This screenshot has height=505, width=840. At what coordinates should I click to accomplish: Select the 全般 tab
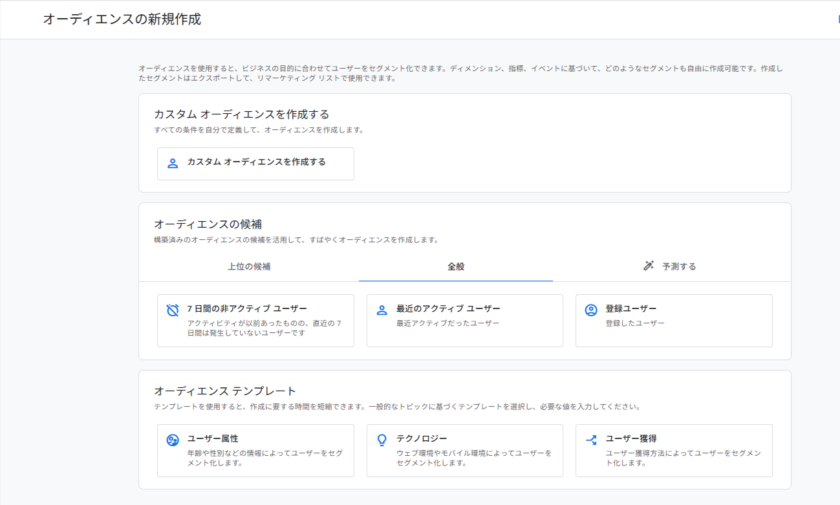pos(456,267)
